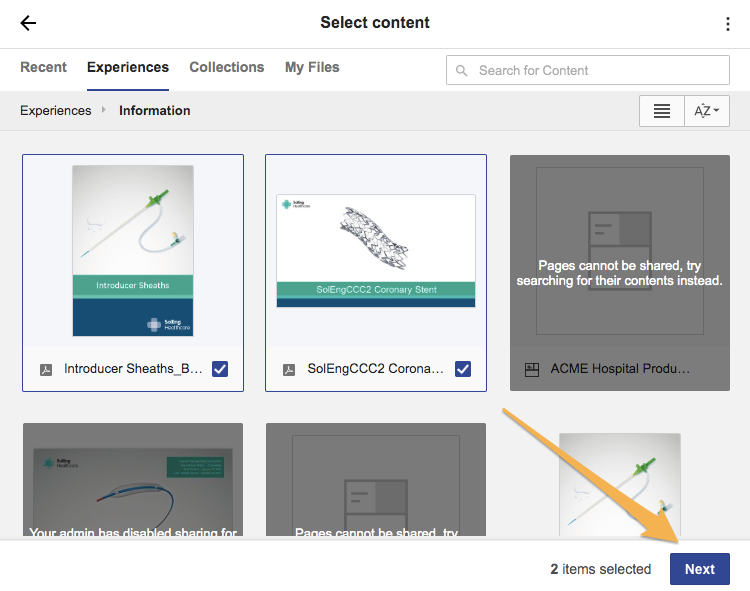The height and width of the screenshot is (591, 750).
Task: Open the My Files tab
Action: [312, 67]
